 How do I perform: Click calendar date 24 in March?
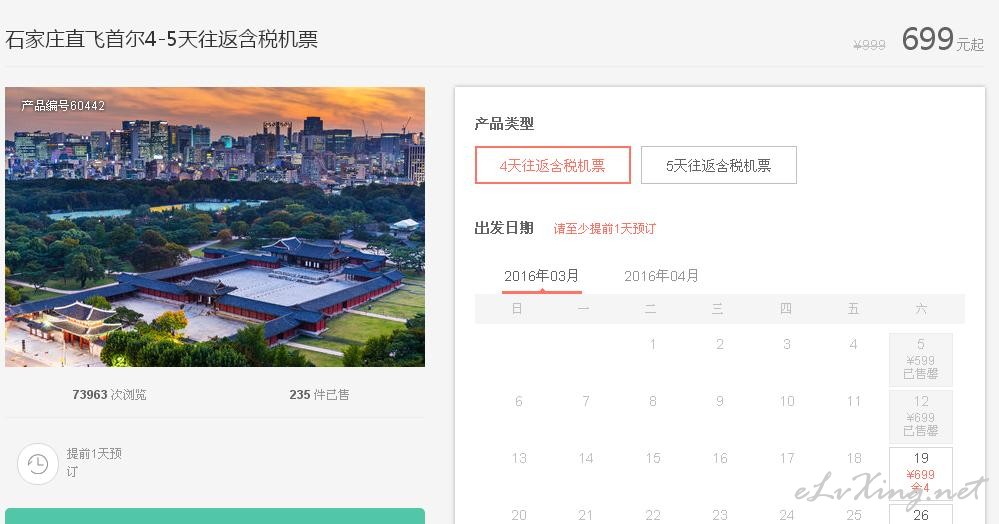[787, 515]
